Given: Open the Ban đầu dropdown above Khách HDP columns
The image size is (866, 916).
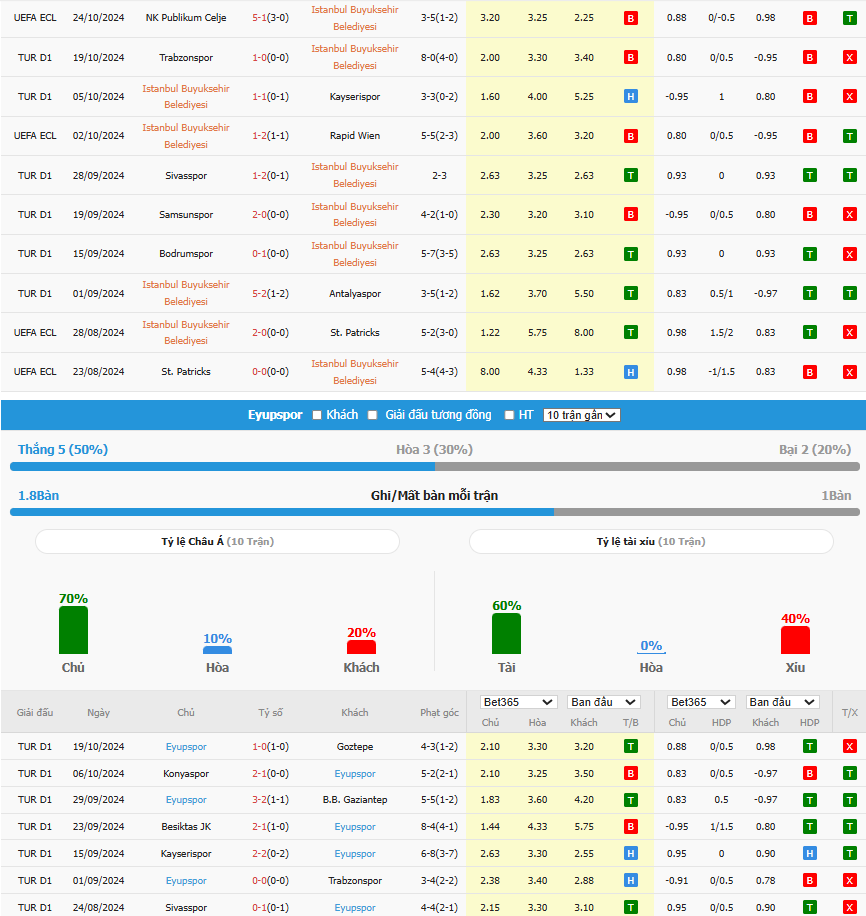Looking at the screenshot, I should tap(782, 702).
